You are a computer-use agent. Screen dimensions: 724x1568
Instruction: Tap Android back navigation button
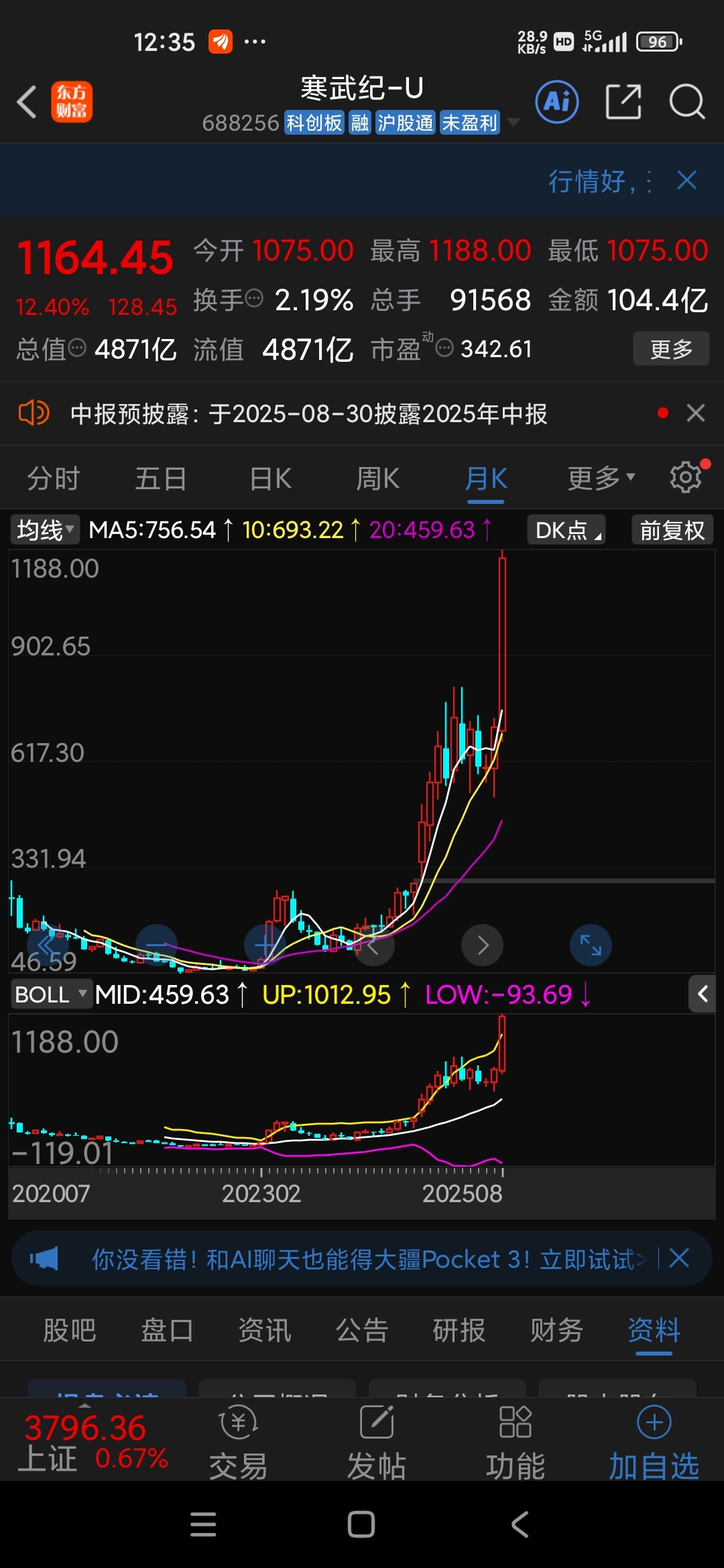520,1524
